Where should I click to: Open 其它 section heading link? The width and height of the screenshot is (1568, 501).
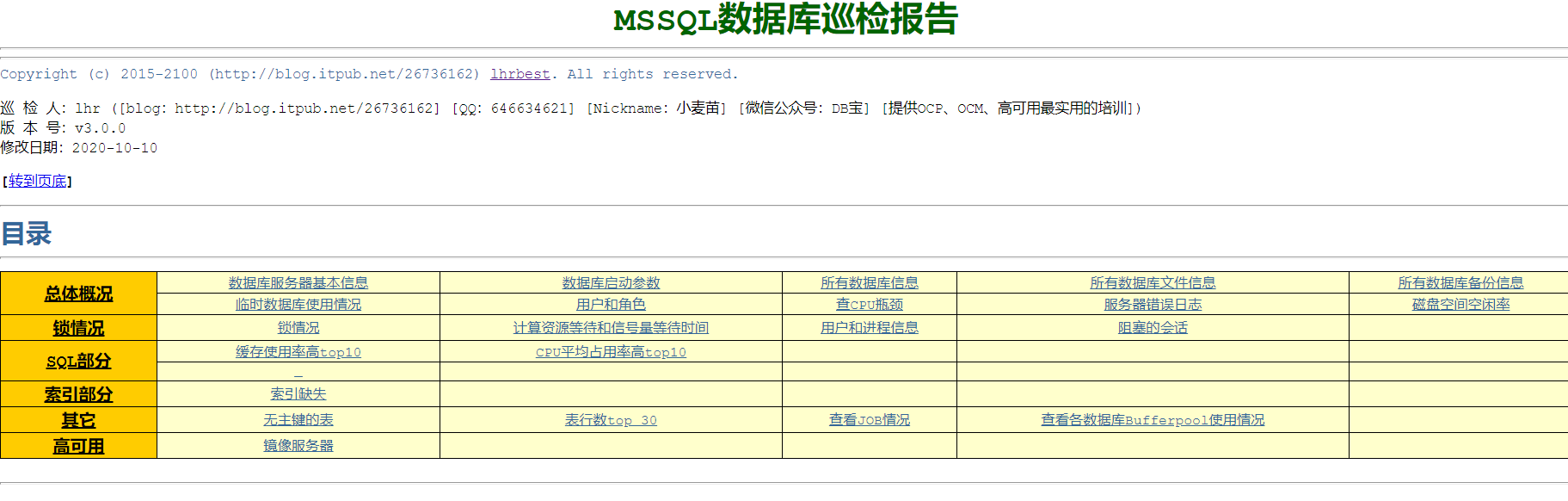pyautogui.click(x=78, y=420)
